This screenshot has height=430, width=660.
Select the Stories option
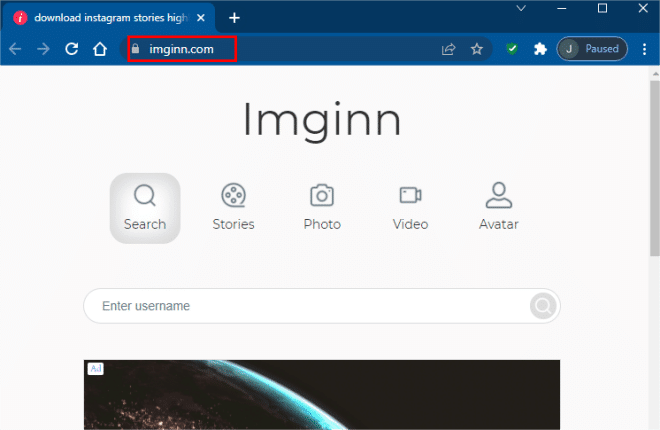coord(233,208)
